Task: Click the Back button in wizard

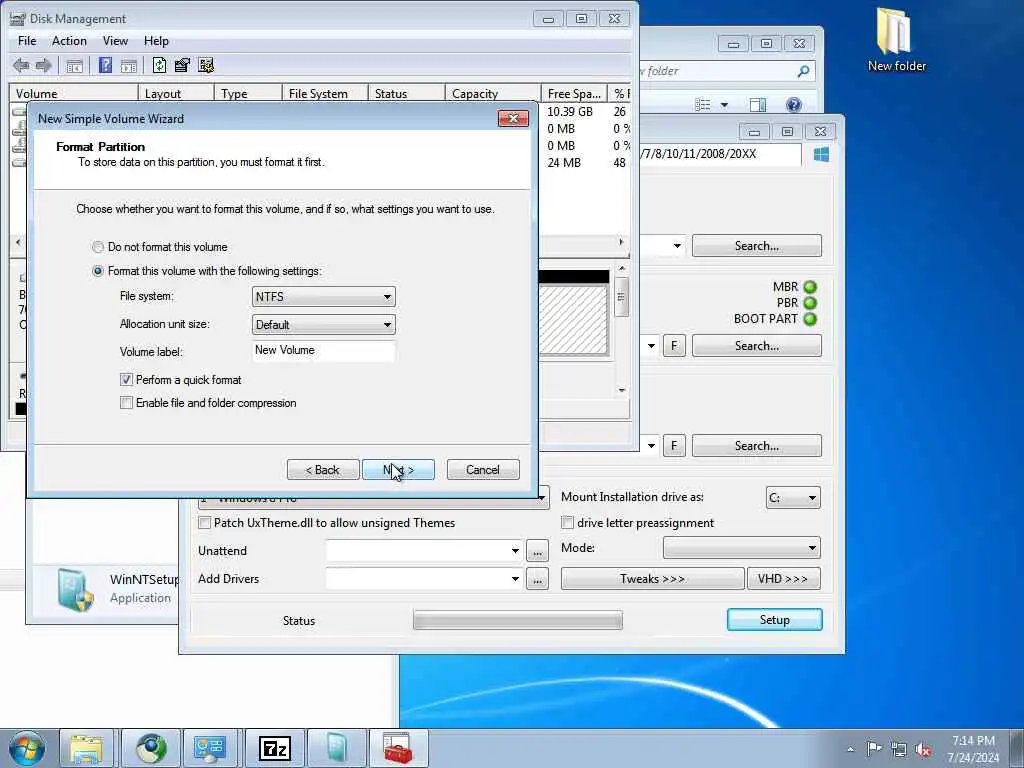Action: tap(323, 470)
